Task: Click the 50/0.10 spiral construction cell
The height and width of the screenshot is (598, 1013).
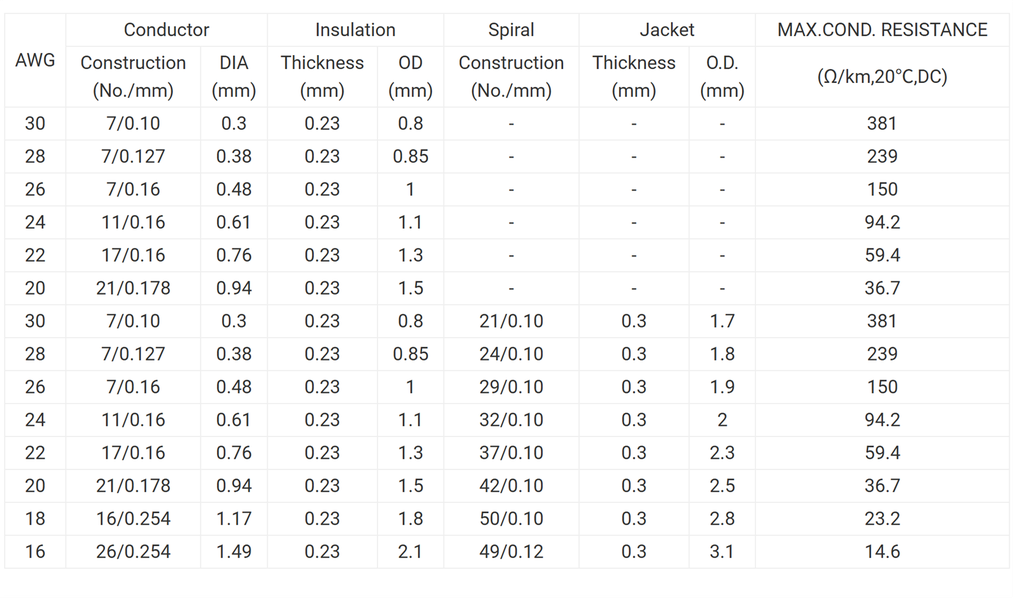Action: [511, 518]
